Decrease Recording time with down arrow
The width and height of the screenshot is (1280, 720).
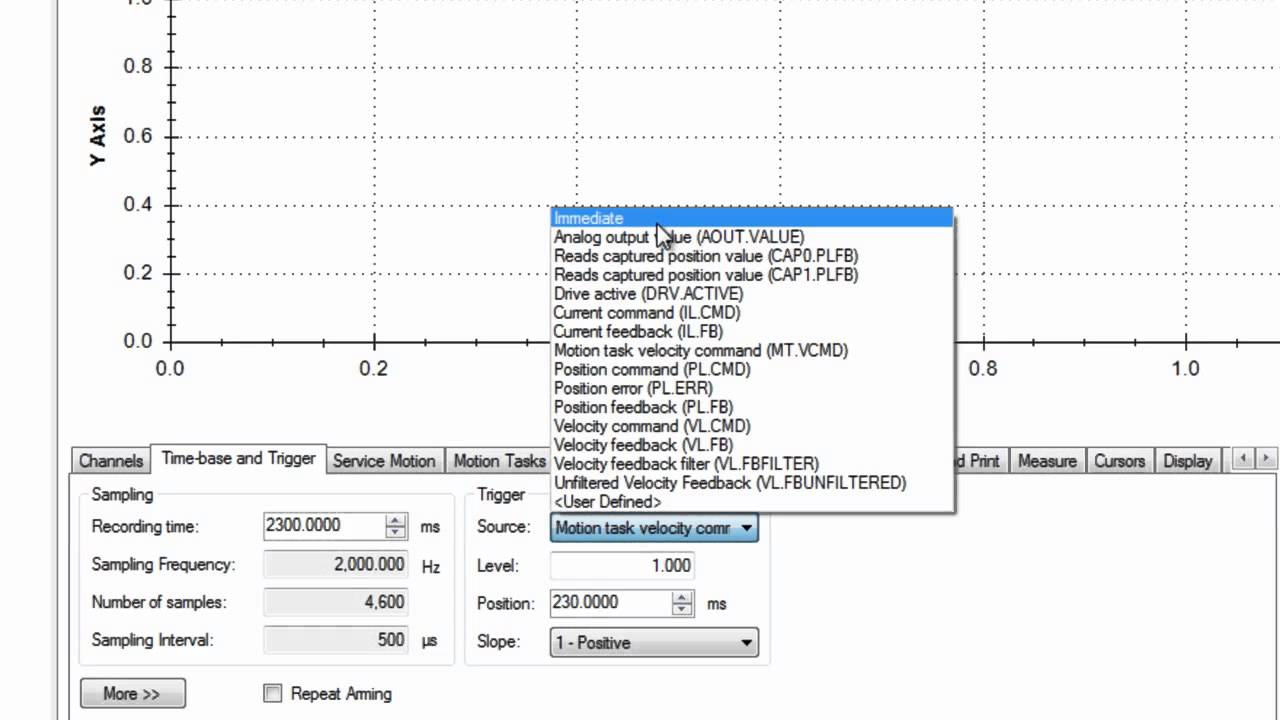coord(396,533)
